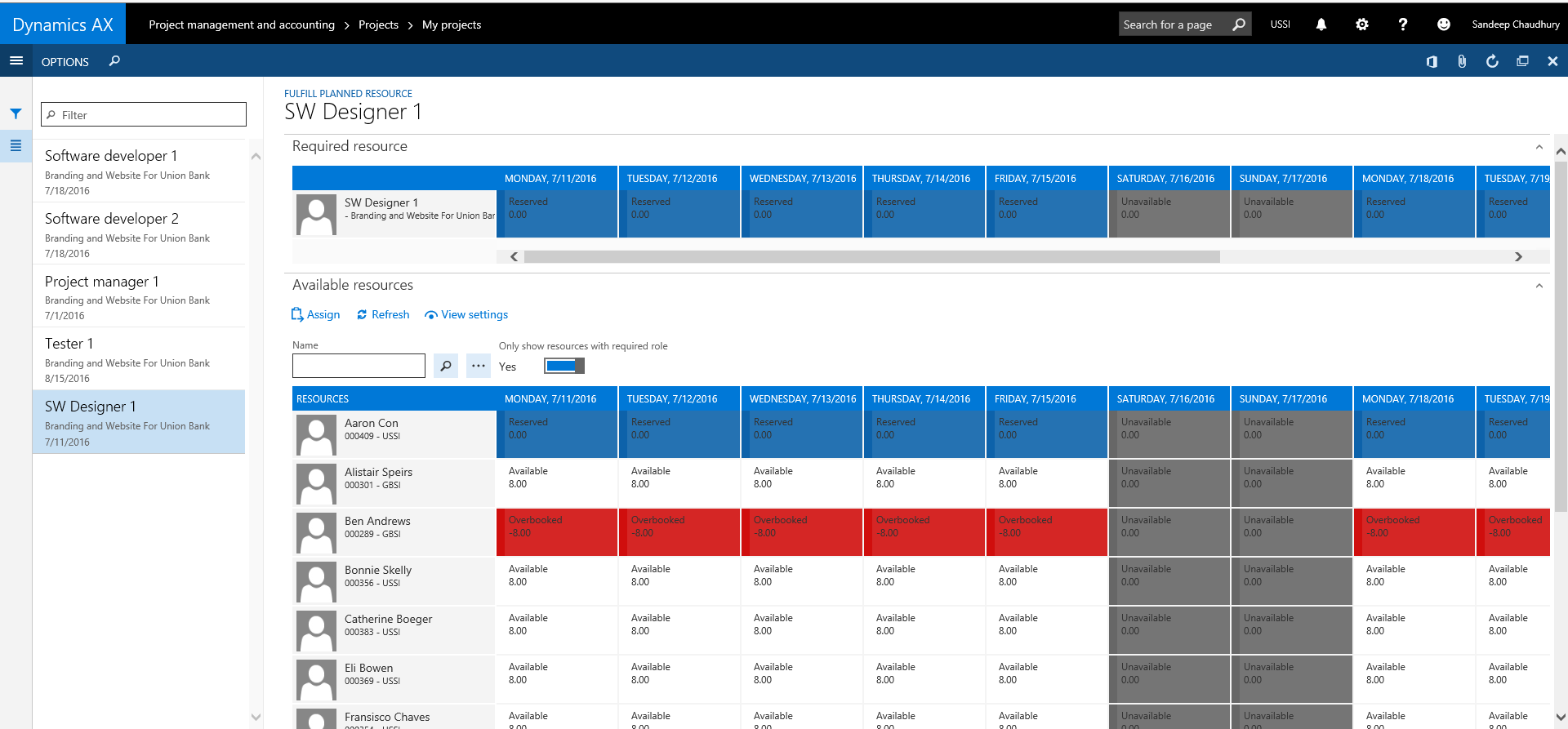Image resolution: width=1568 pixels, height=729 pixels.
Task: Click the FULFILL PLANNED RESOURCE caption
Action: point(348,94)
